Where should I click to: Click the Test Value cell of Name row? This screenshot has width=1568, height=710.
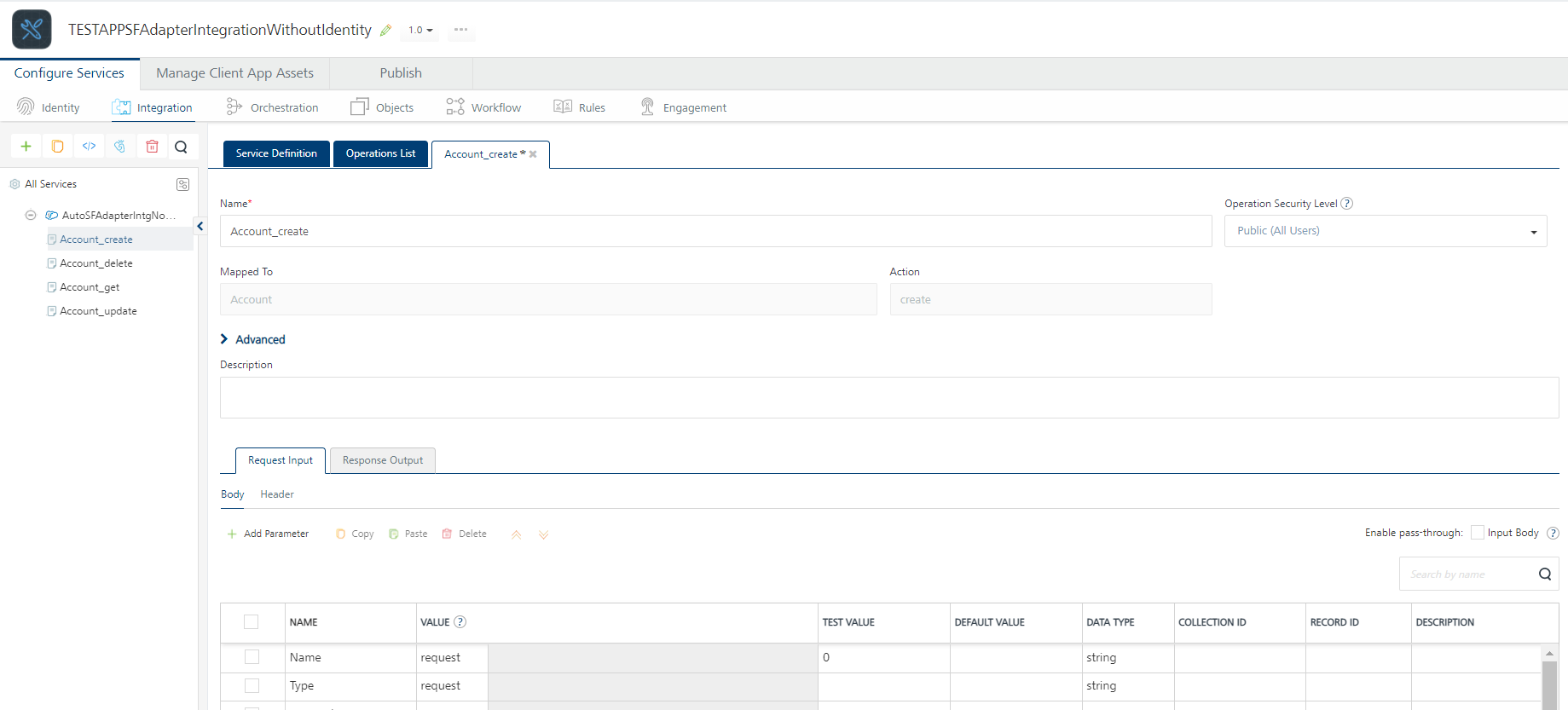[884, 657]
